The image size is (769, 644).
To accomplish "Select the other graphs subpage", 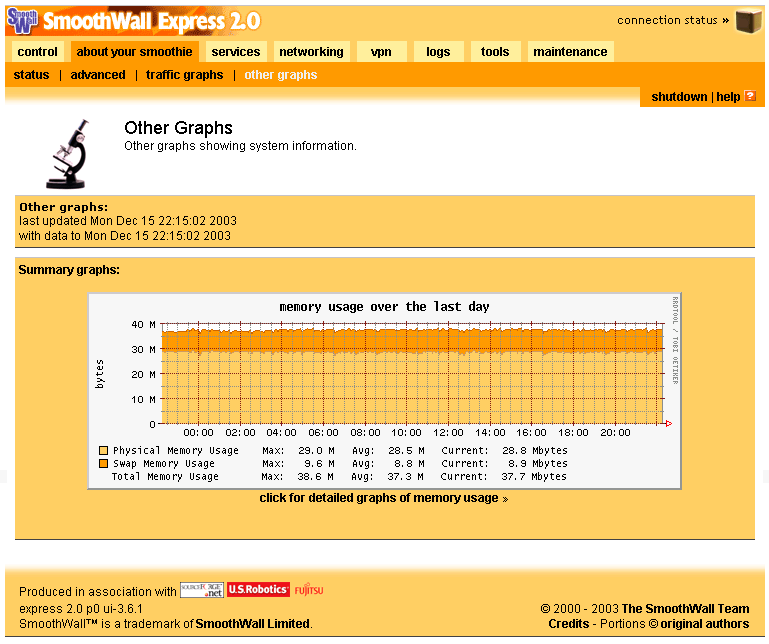I will point(281,75).
